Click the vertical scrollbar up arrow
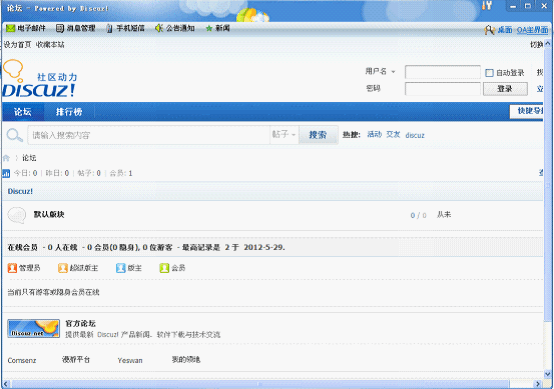Image resolution: width=554 pixels, height=389 pixels. click(548, 43)
